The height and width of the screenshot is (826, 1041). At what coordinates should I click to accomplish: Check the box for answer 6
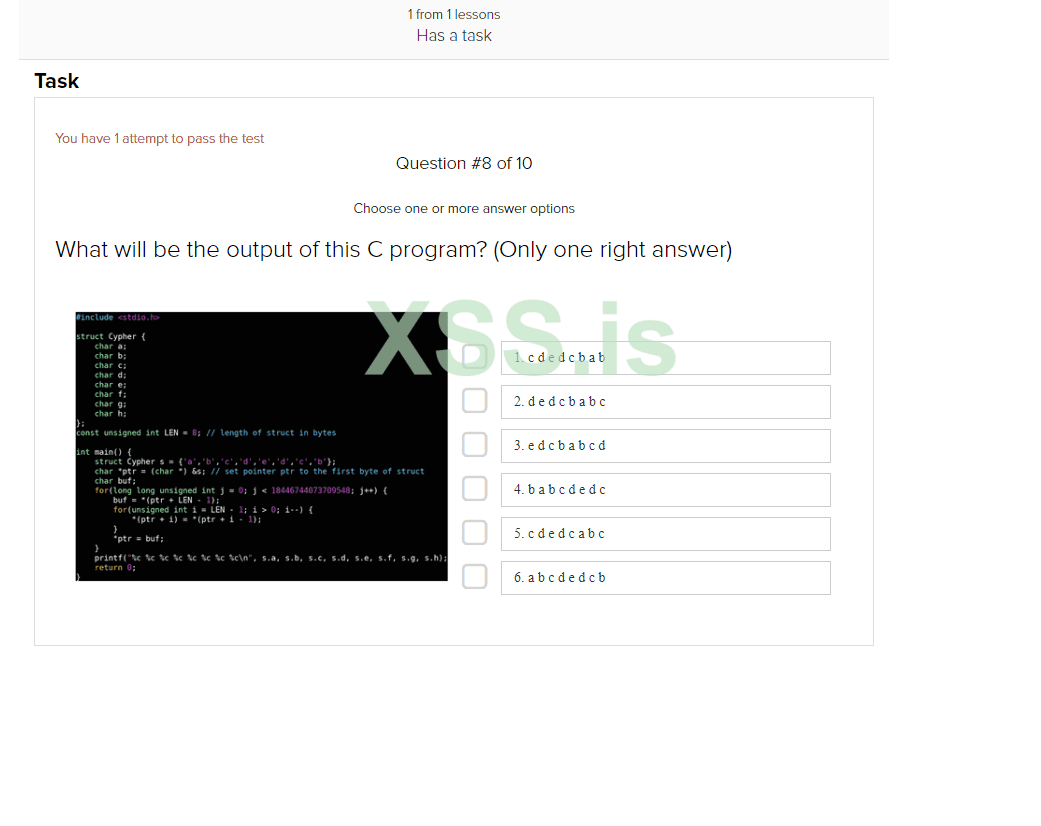pos(474,576)
